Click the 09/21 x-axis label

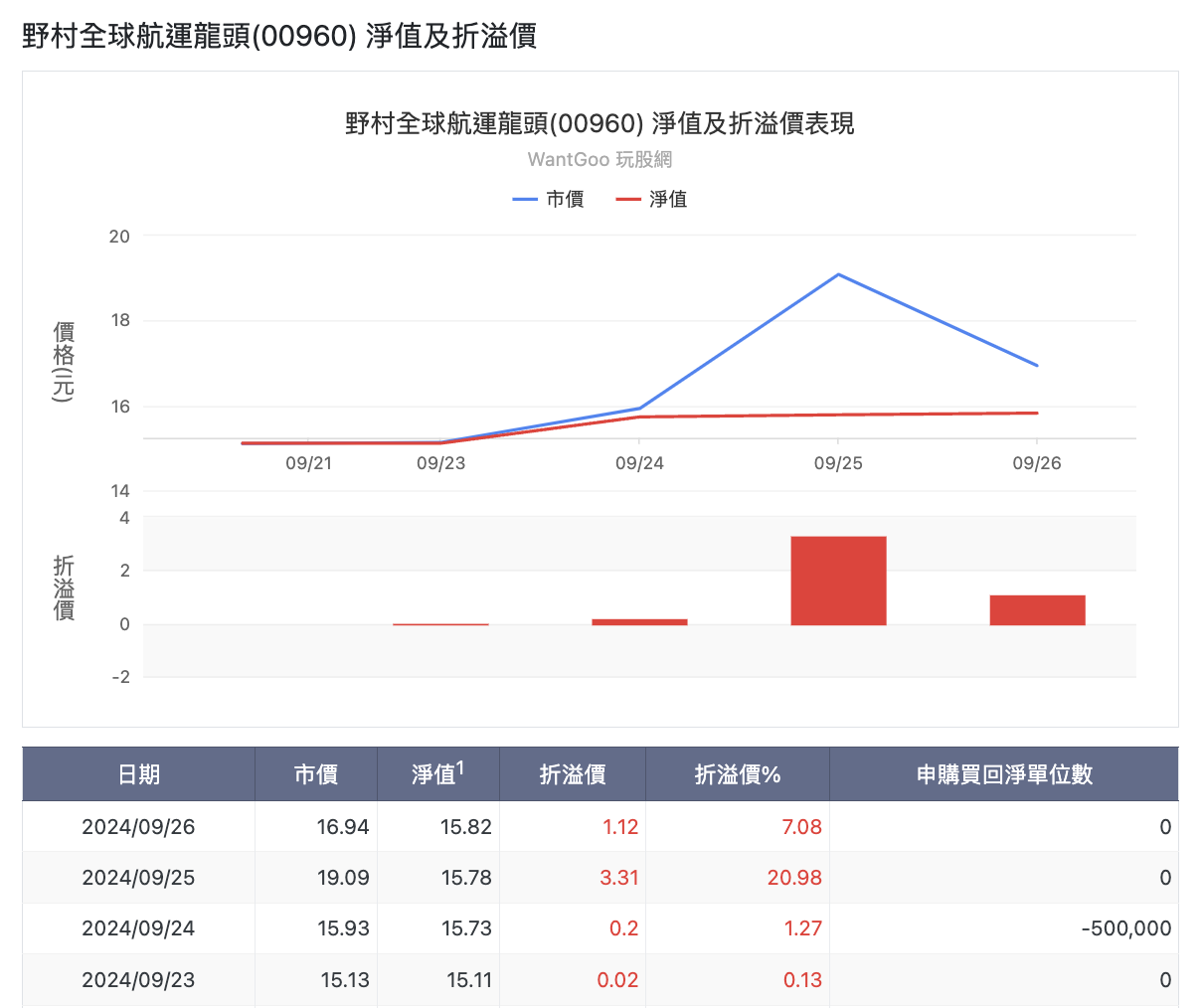coord(308,463)
